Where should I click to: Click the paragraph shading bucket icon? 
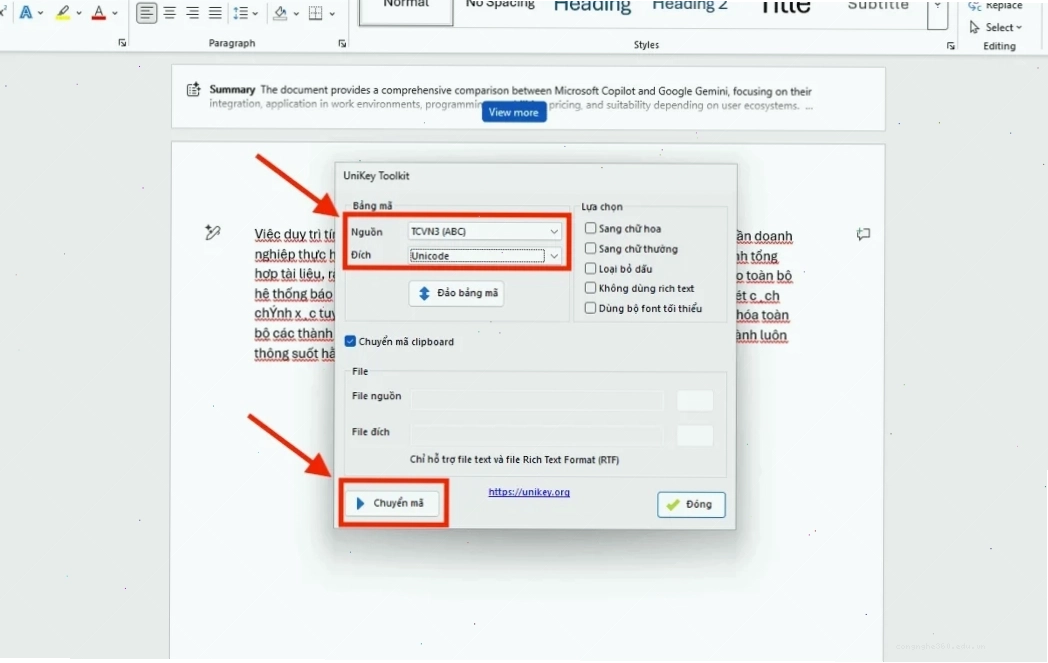click(x=281, y=13)
